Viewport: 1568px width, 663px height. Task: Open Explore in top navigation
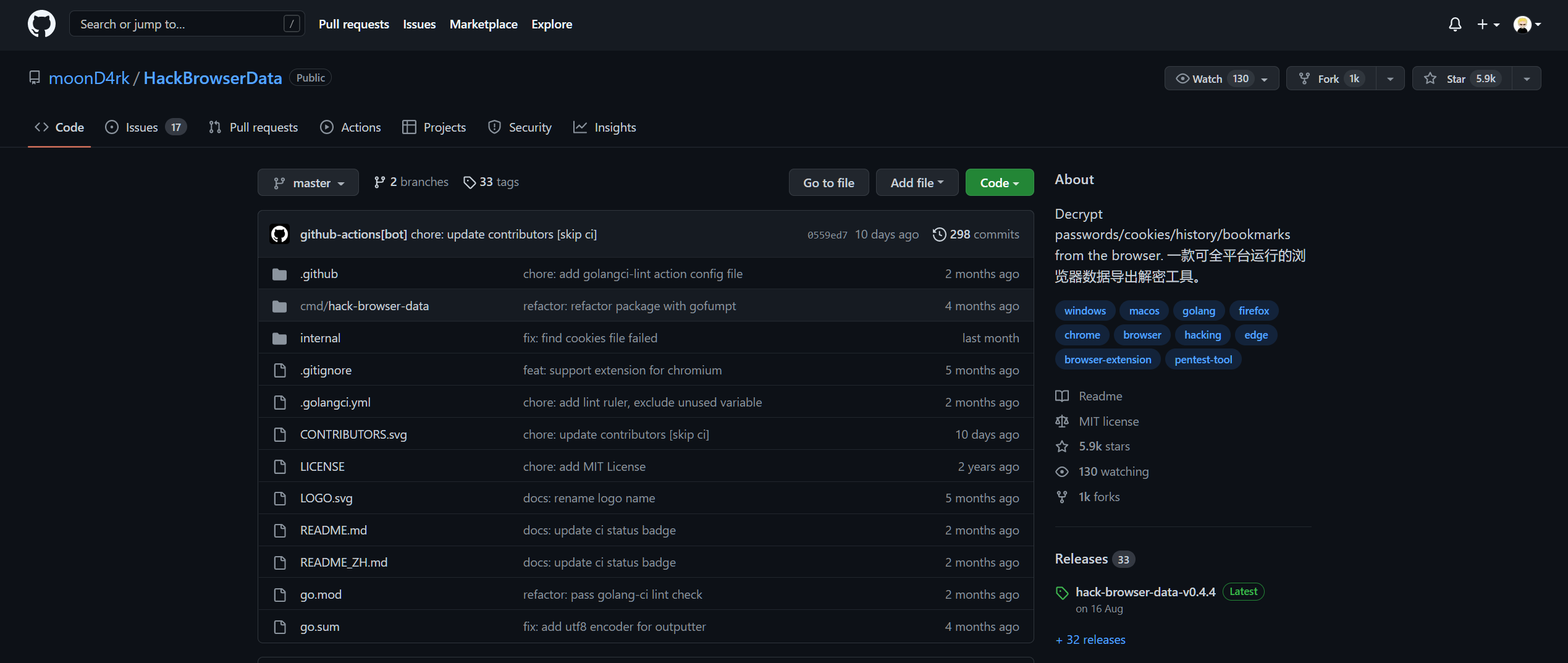tap(551, 24)
